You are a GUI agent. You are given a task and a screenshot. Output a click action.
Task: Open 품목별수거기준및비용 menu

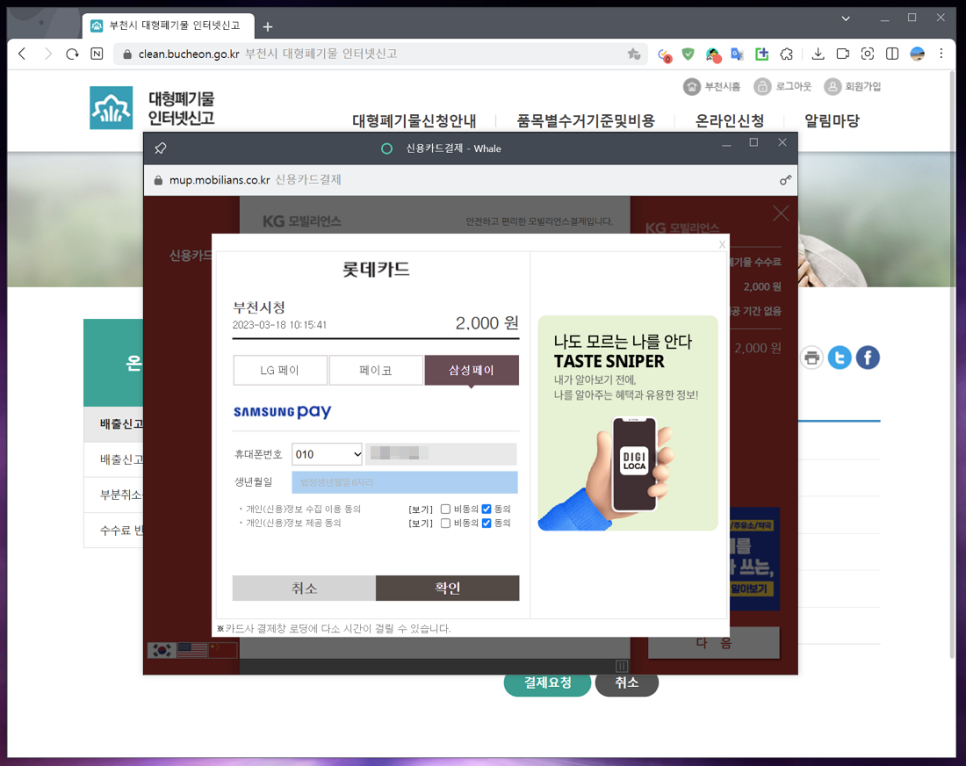585,121
